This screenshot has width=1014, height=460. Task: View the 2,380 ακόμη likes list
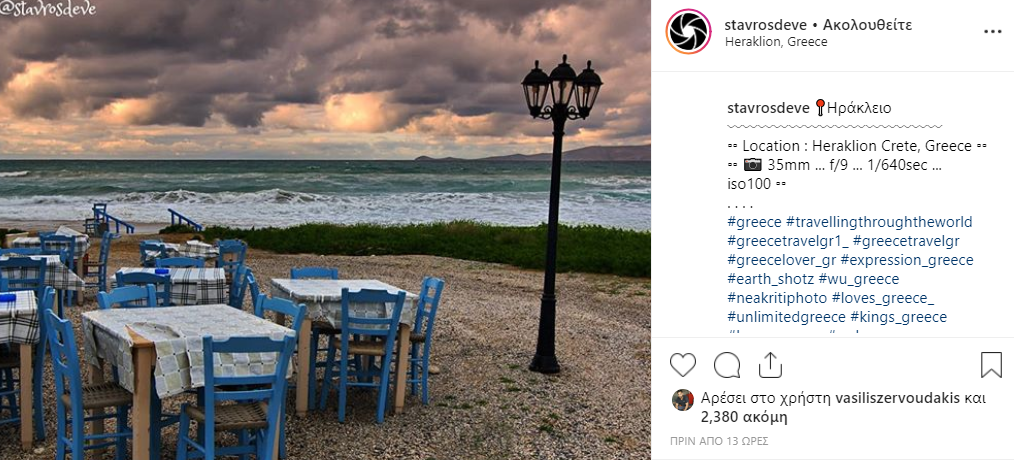(744, 417)
